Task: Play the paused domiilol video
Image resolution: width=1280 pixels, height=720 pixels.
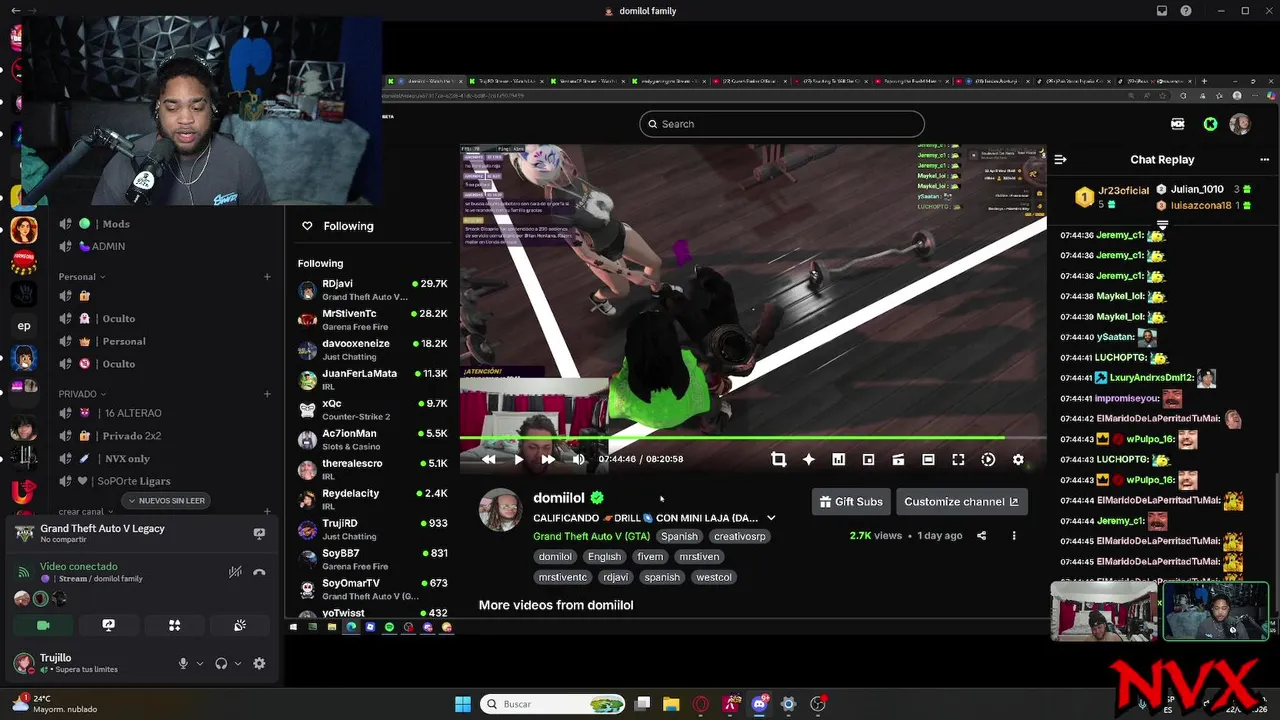Action: tap(518, 459)
